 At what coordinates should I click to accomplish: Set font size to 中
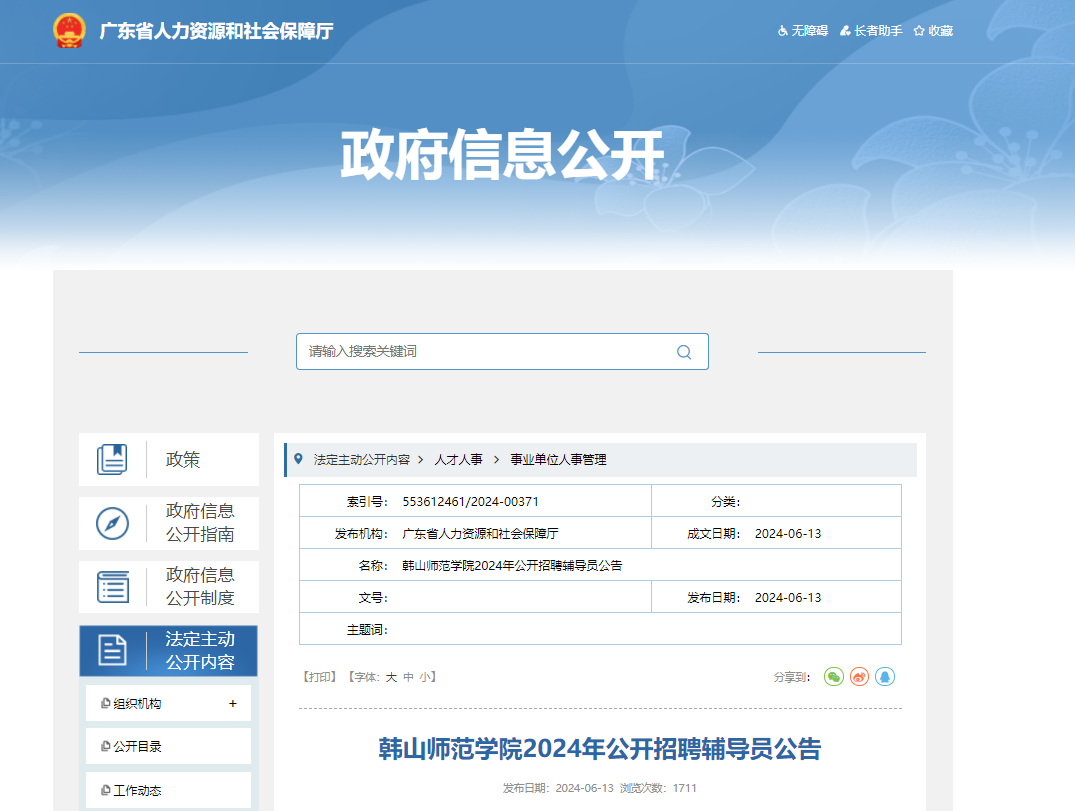coord(409,677)
